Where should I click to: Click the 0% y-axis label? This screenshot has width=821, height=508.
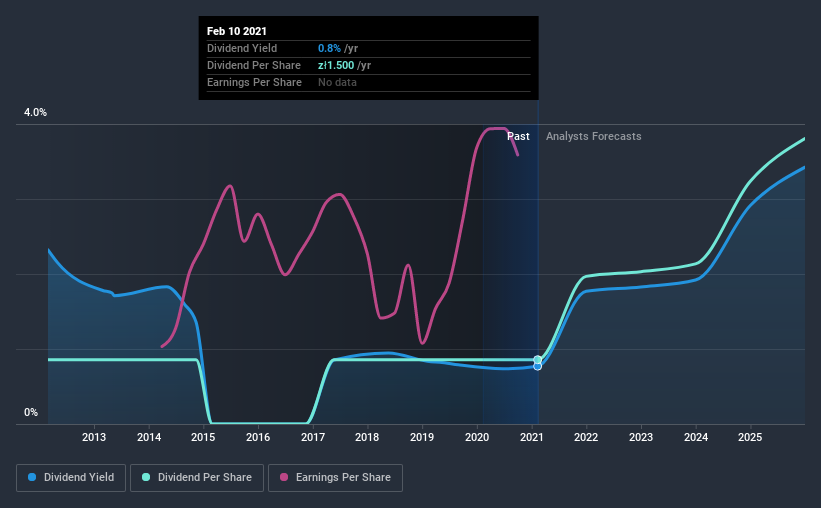pyautogui.click(x=31, y=412)
